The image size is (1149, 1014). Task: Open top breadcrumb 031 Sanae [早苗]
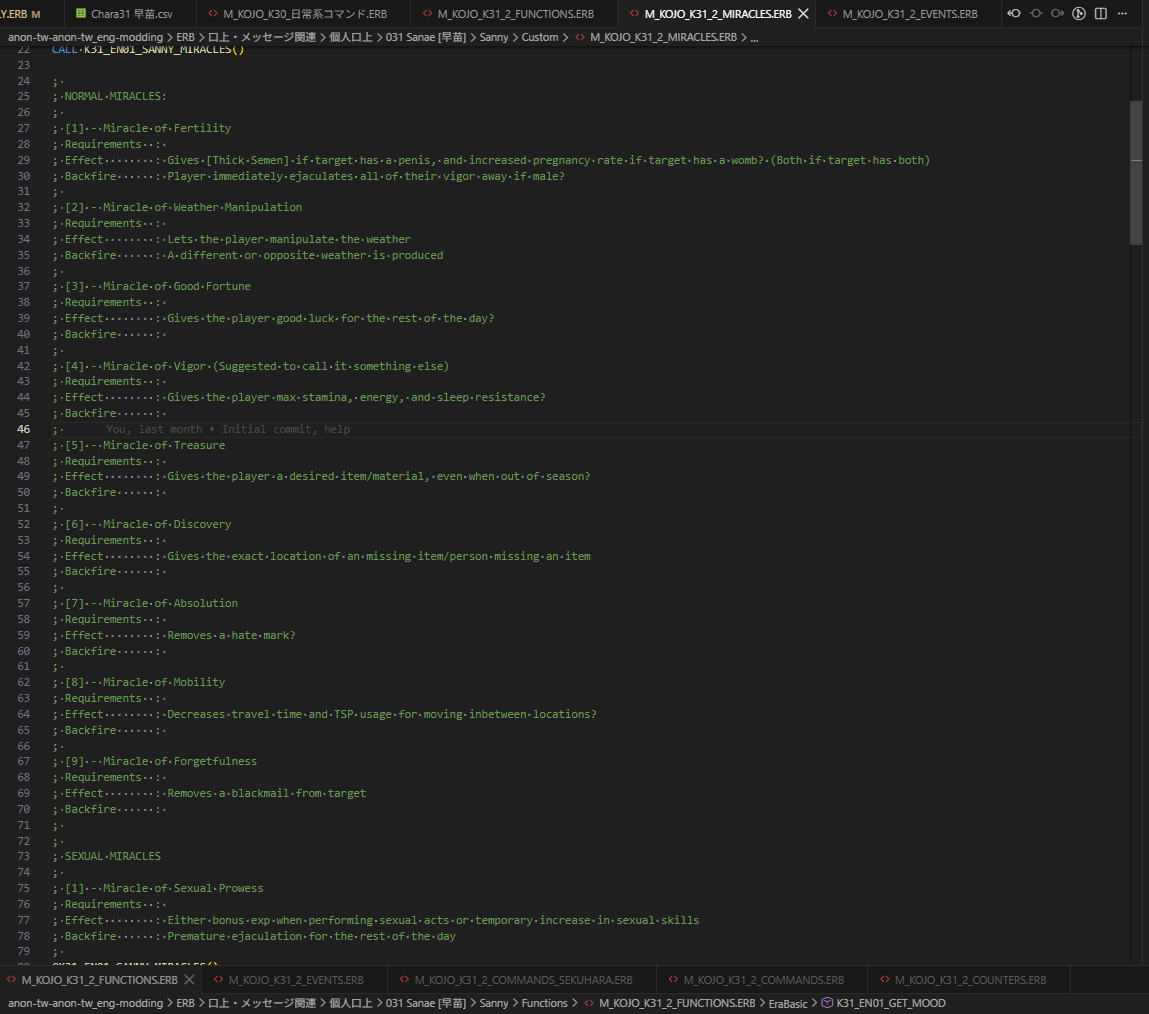pos(426,37)
